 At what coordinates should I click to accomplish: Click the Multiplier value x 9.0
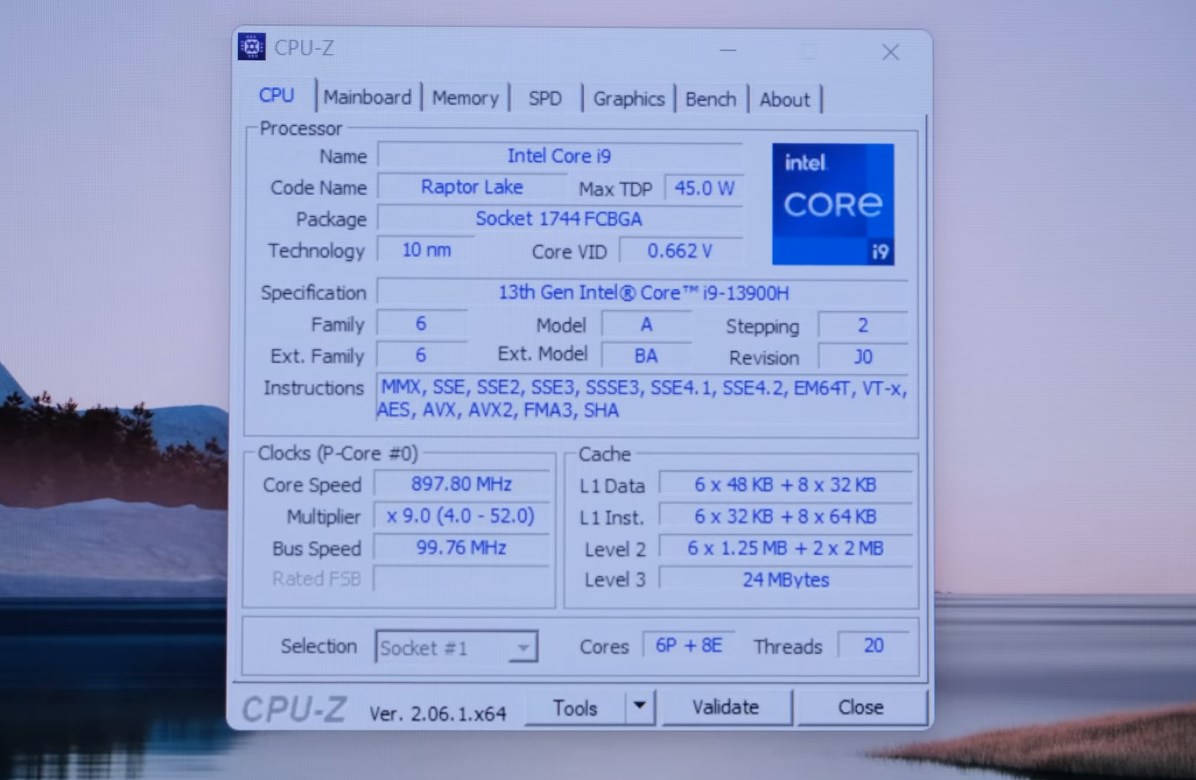[x=461, y=516]
